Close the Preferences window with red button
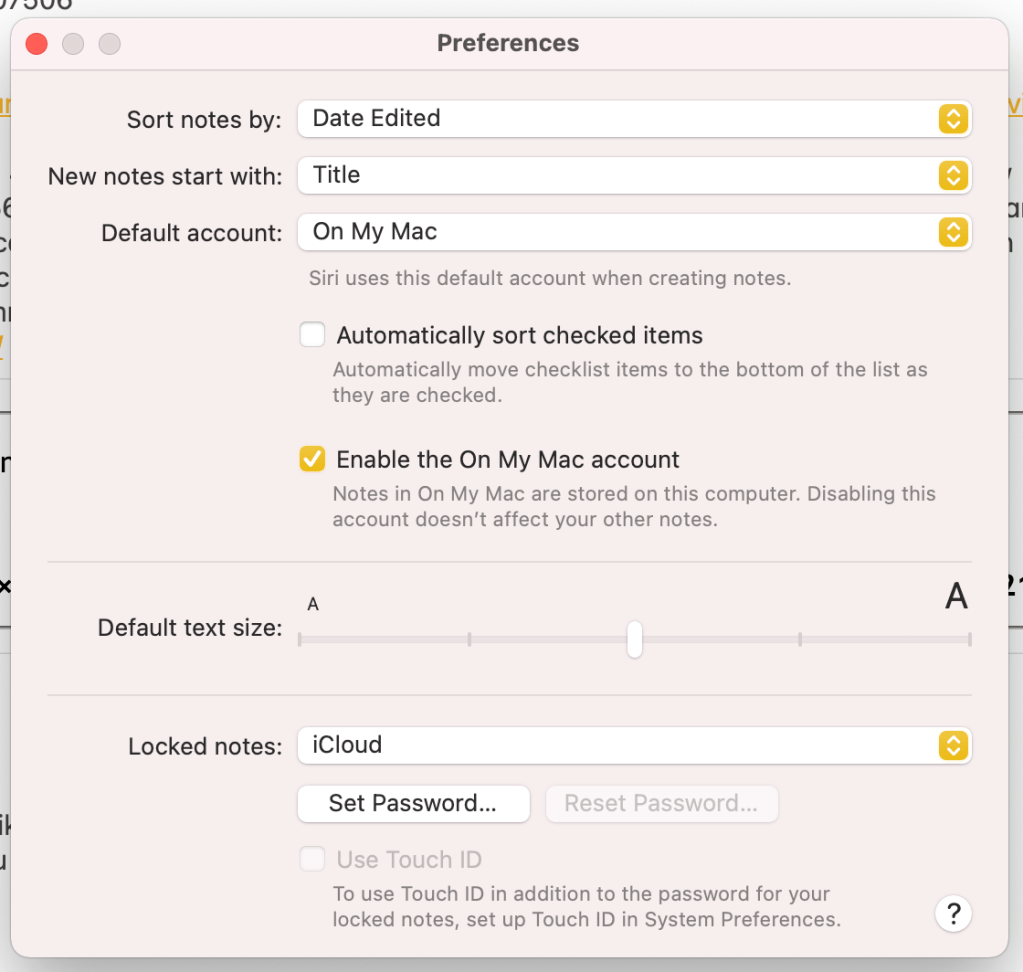 click(x=37, y=44)
